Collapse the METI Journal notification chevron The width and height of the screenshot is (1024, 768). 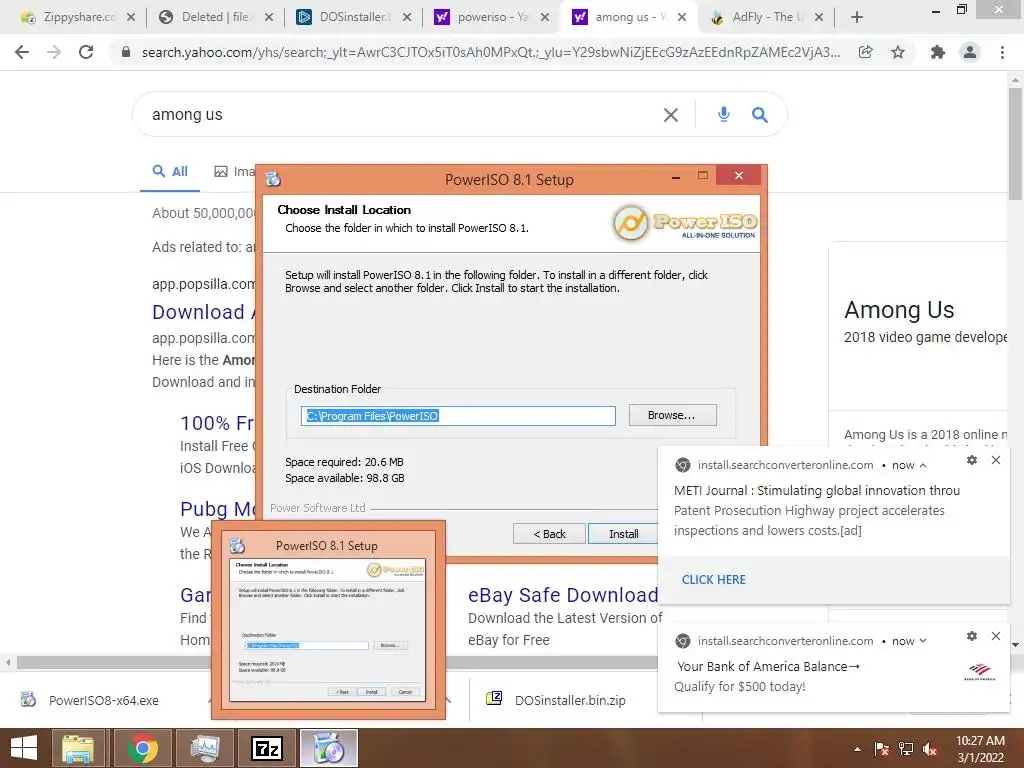[923, 466]
